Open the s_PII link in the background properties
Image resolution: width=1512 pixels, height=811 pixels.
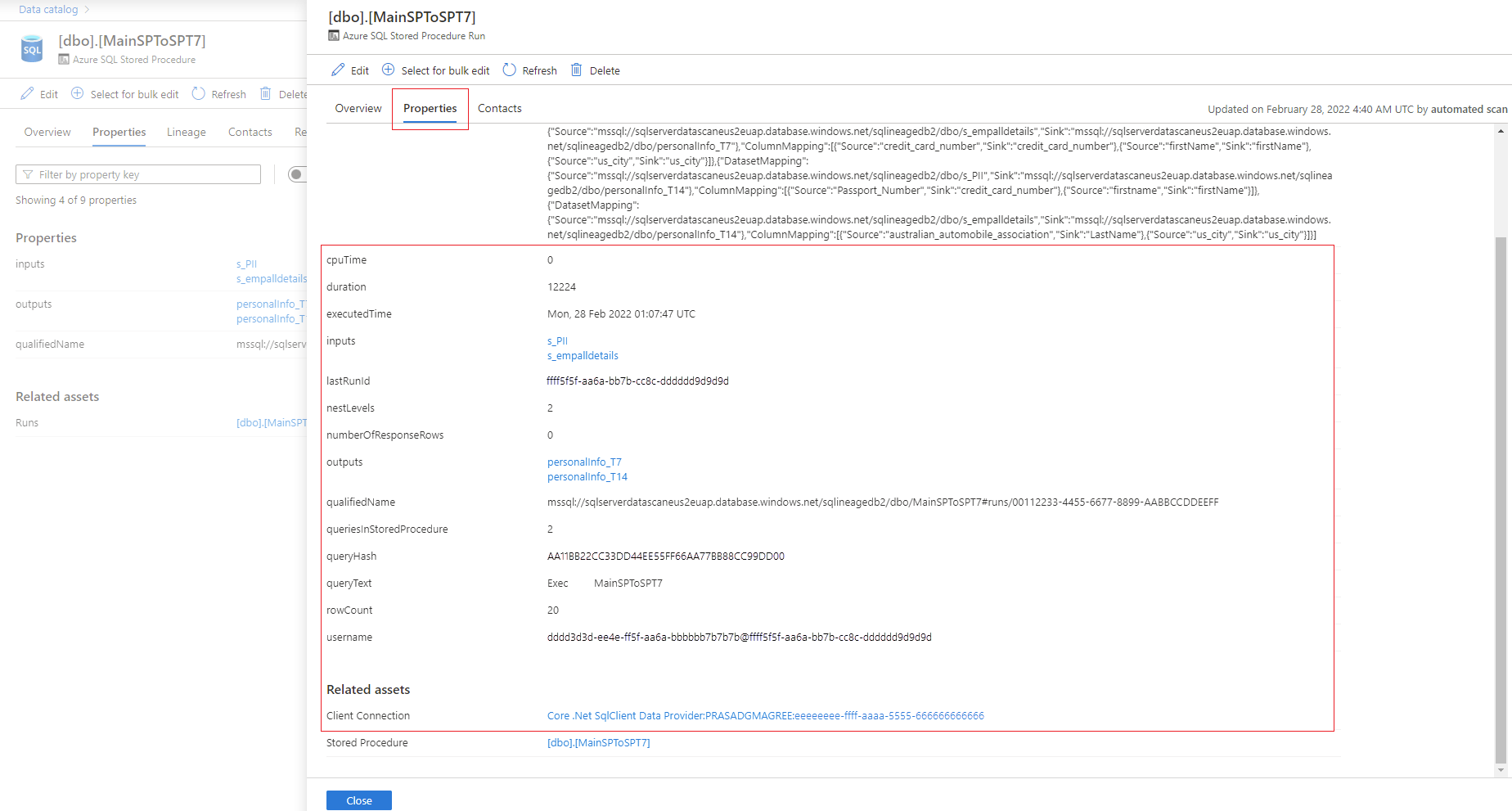pos(246,264)
